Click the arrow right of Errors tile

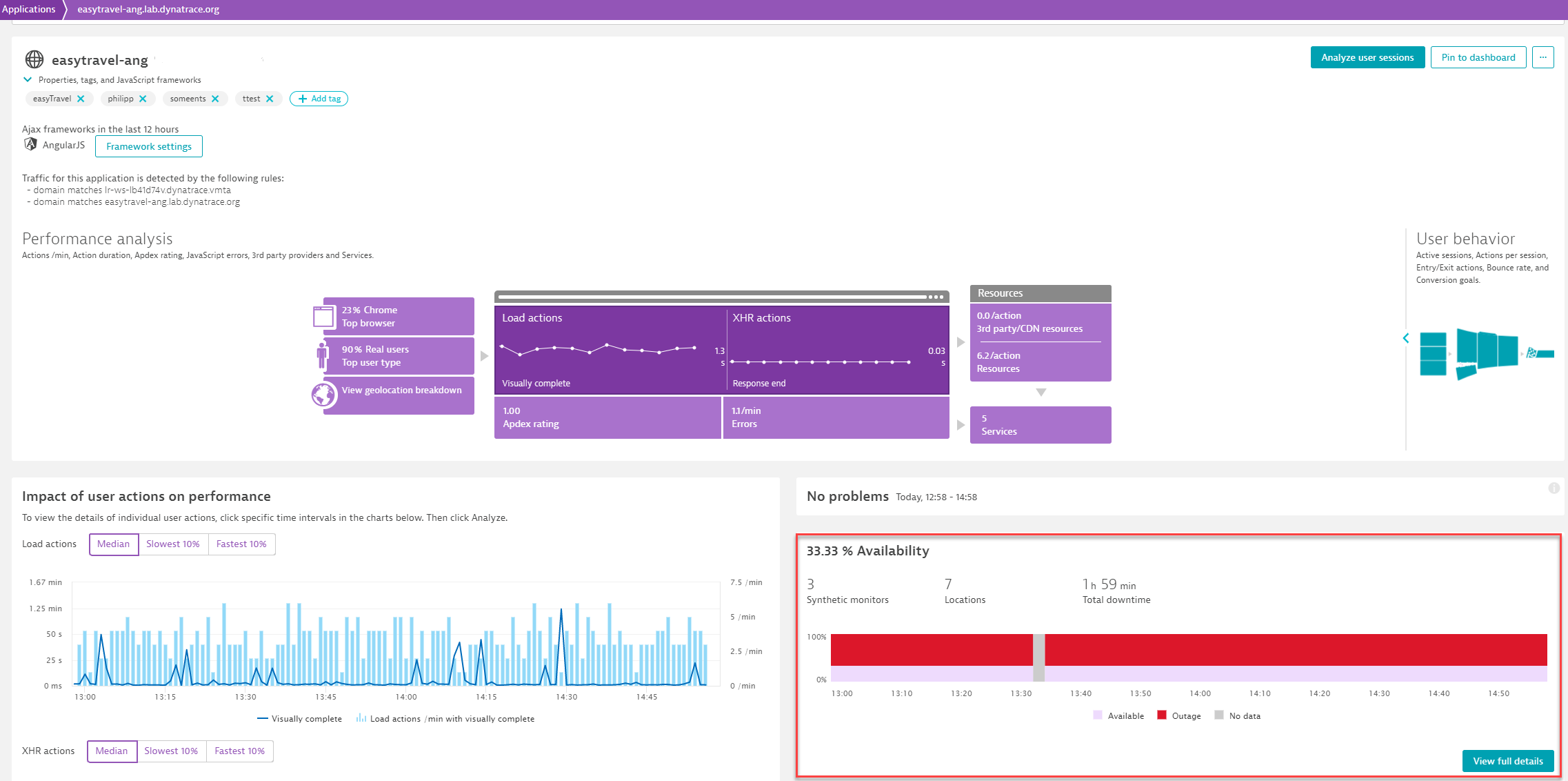point(961,425)
